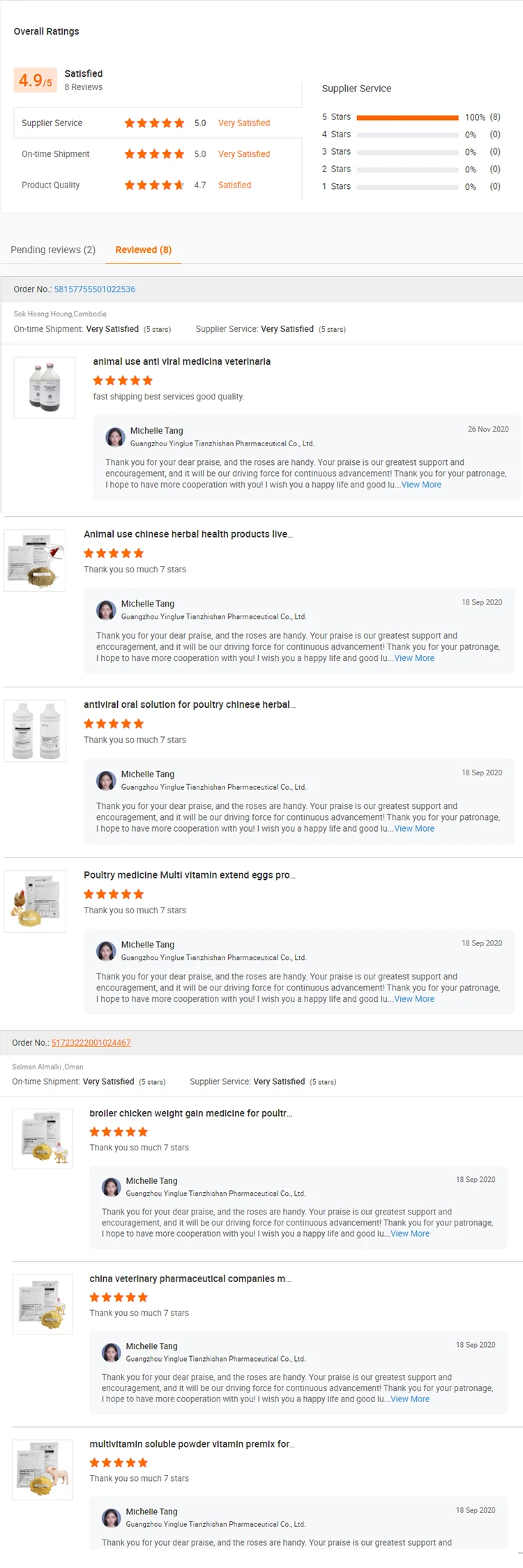
Task: Select the Reviewed (8) tab
Action: [144, 250]
